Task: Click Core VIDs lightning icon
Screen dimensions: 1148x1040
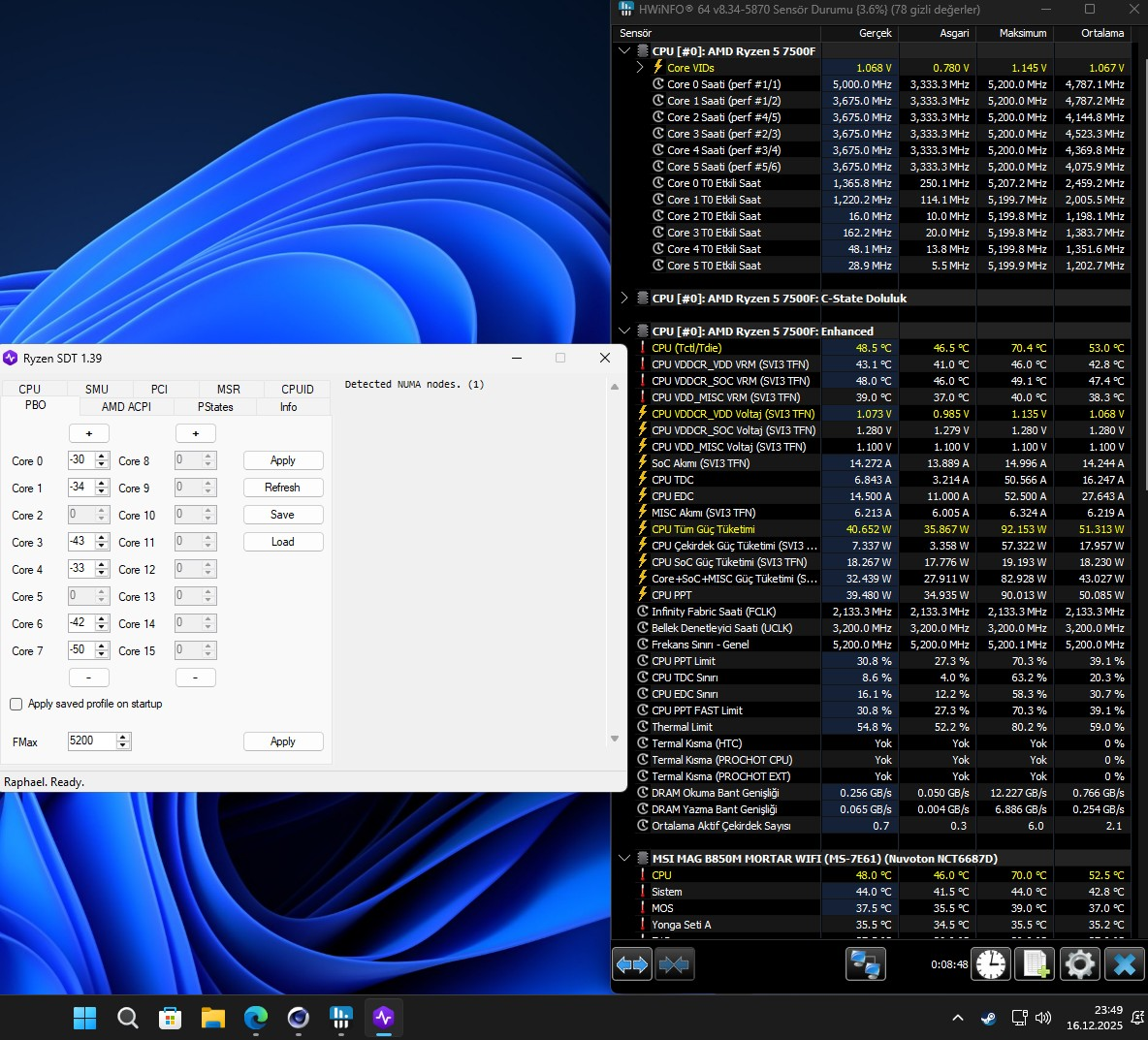Action: tap(657, 67)
